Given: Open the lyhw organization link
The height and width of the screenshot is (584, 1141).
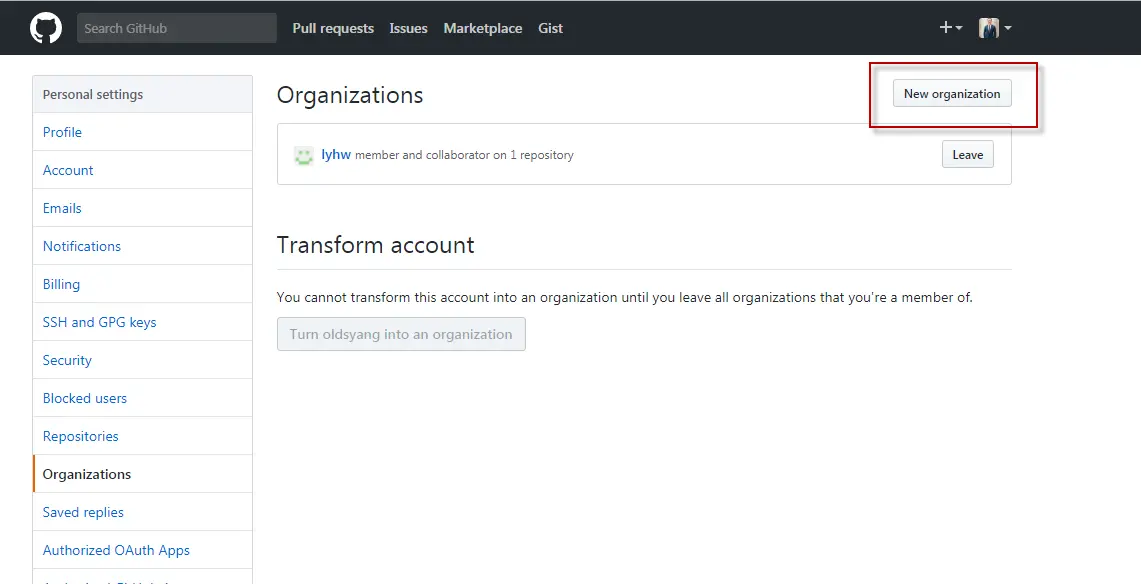Looking at the screenshot, I should [x=336, y=154].
